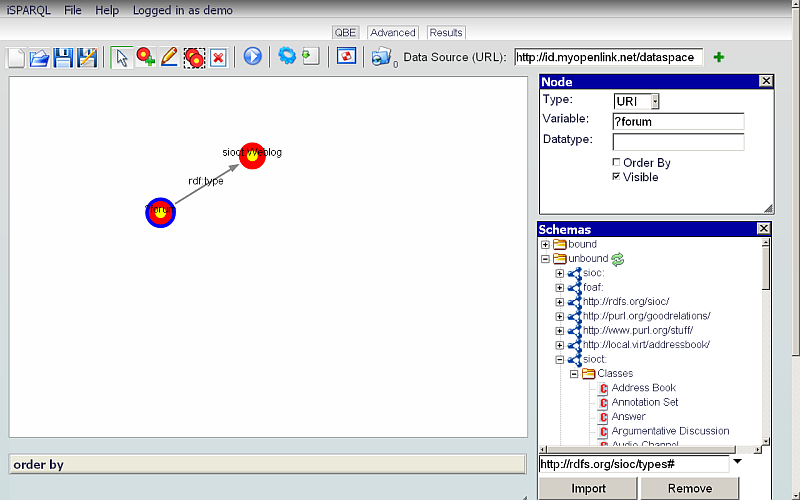Viewport: 800px width, 500px height.
Task: Open the data sources folder icon
Action: 381,57
